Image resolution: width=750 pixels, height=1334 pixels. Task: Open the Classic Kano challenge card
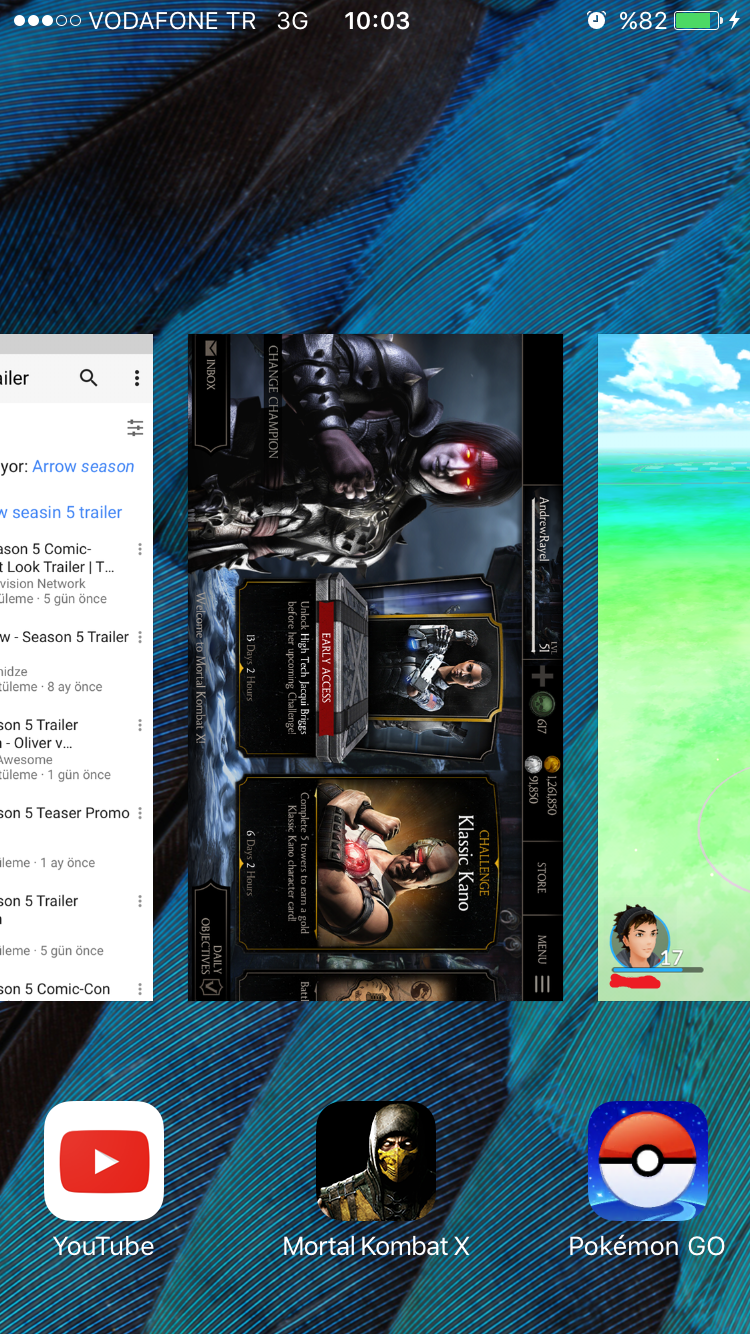(x=368, y=862)
